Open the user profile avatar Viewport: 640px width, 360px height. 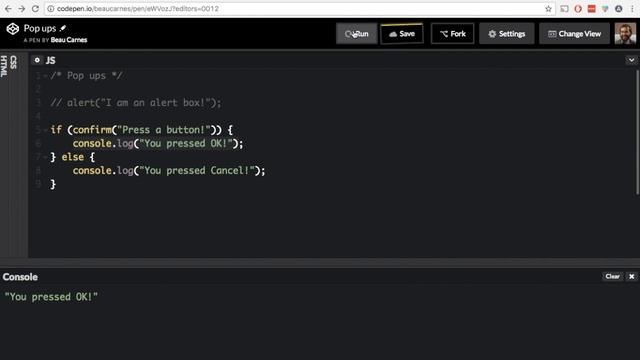[625, 33]
